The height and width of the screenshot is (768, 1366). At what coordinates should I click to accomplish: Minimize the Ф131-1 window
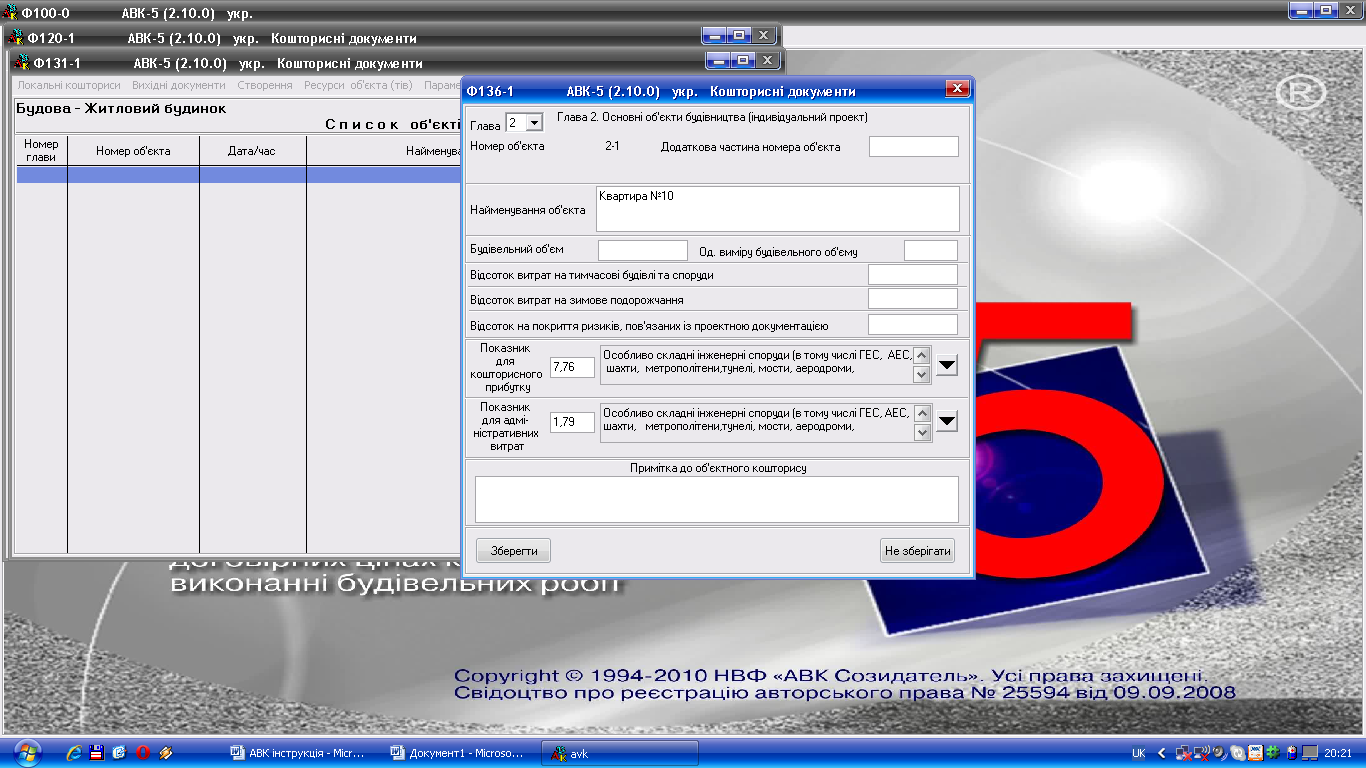pyautogui.click(x=718, y=61)
